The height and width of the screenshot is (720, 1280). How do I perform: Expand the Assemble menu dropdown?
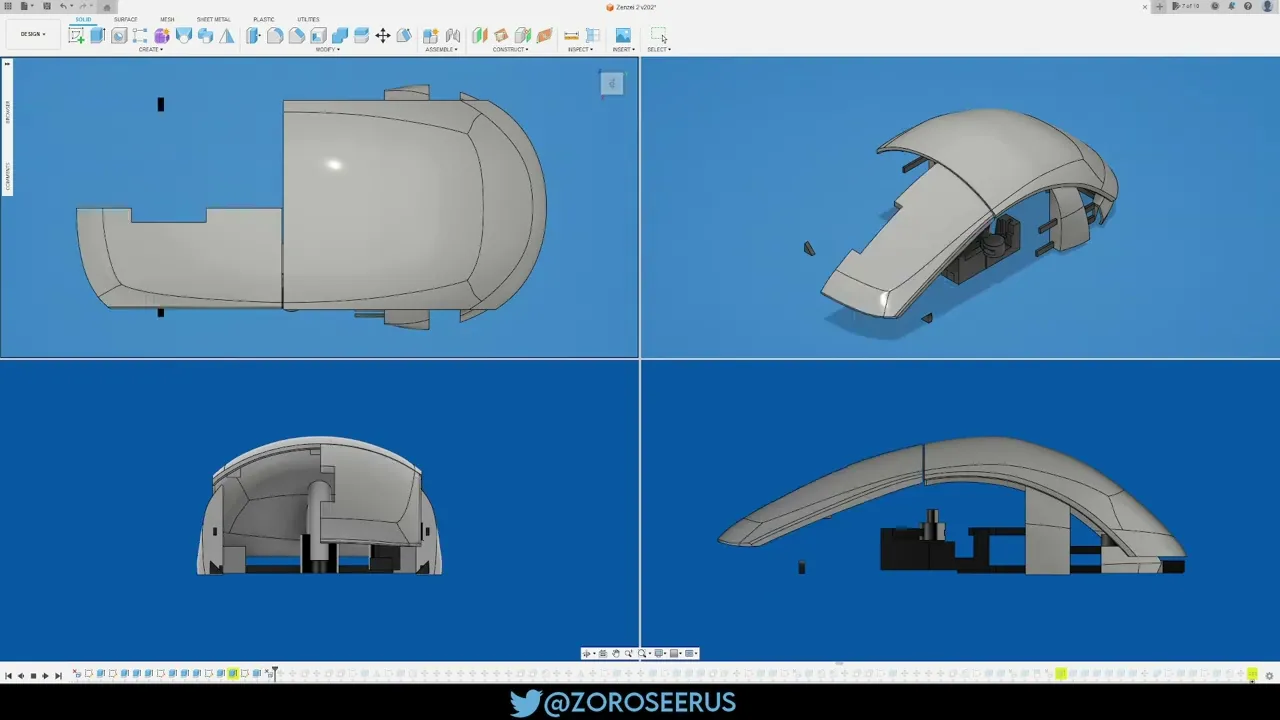pyautogui.click(x=441, y=49)
